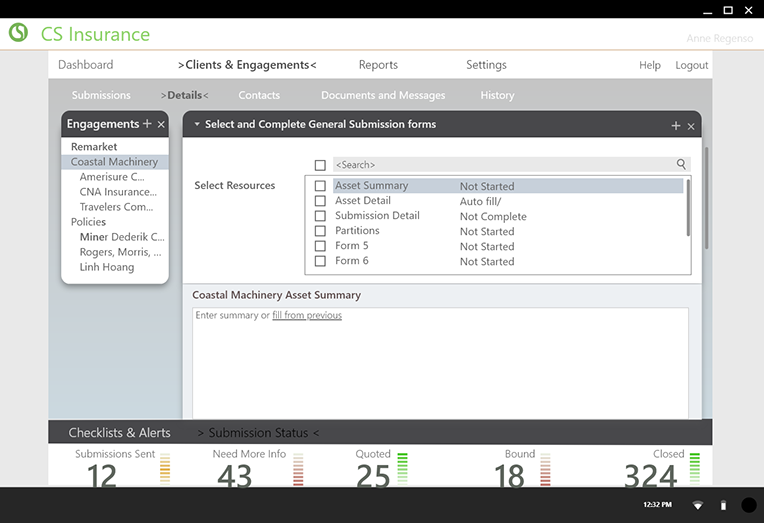
Task: Expand the Policies group in Engagements
Action: (88, 222)
